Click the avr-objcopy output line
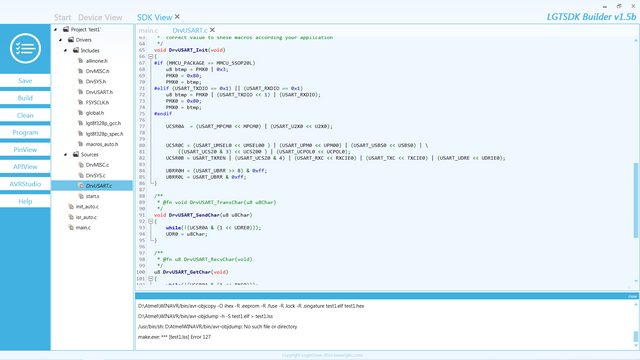The width and height of the screenshot is (640, 360). [251, 306]
